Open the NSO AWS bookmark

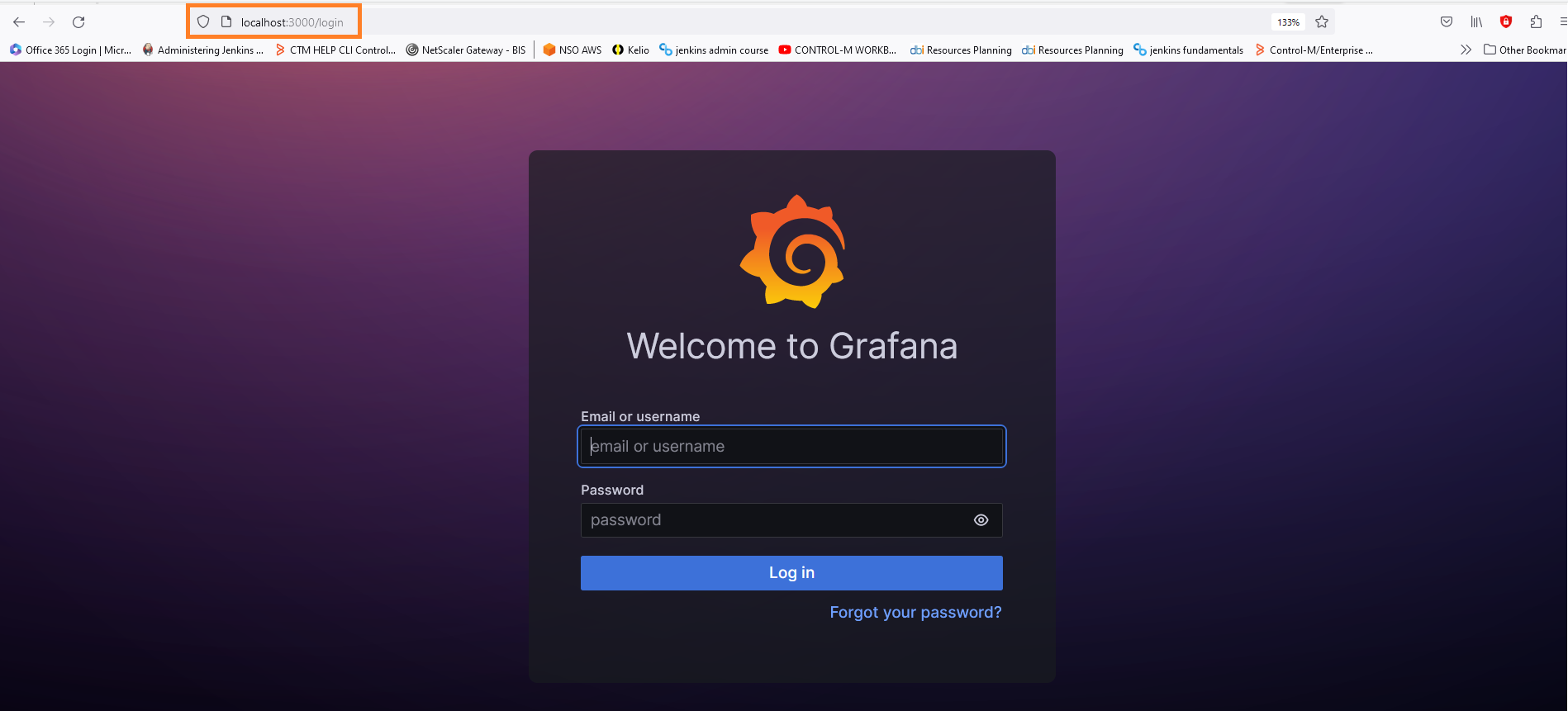573,50
